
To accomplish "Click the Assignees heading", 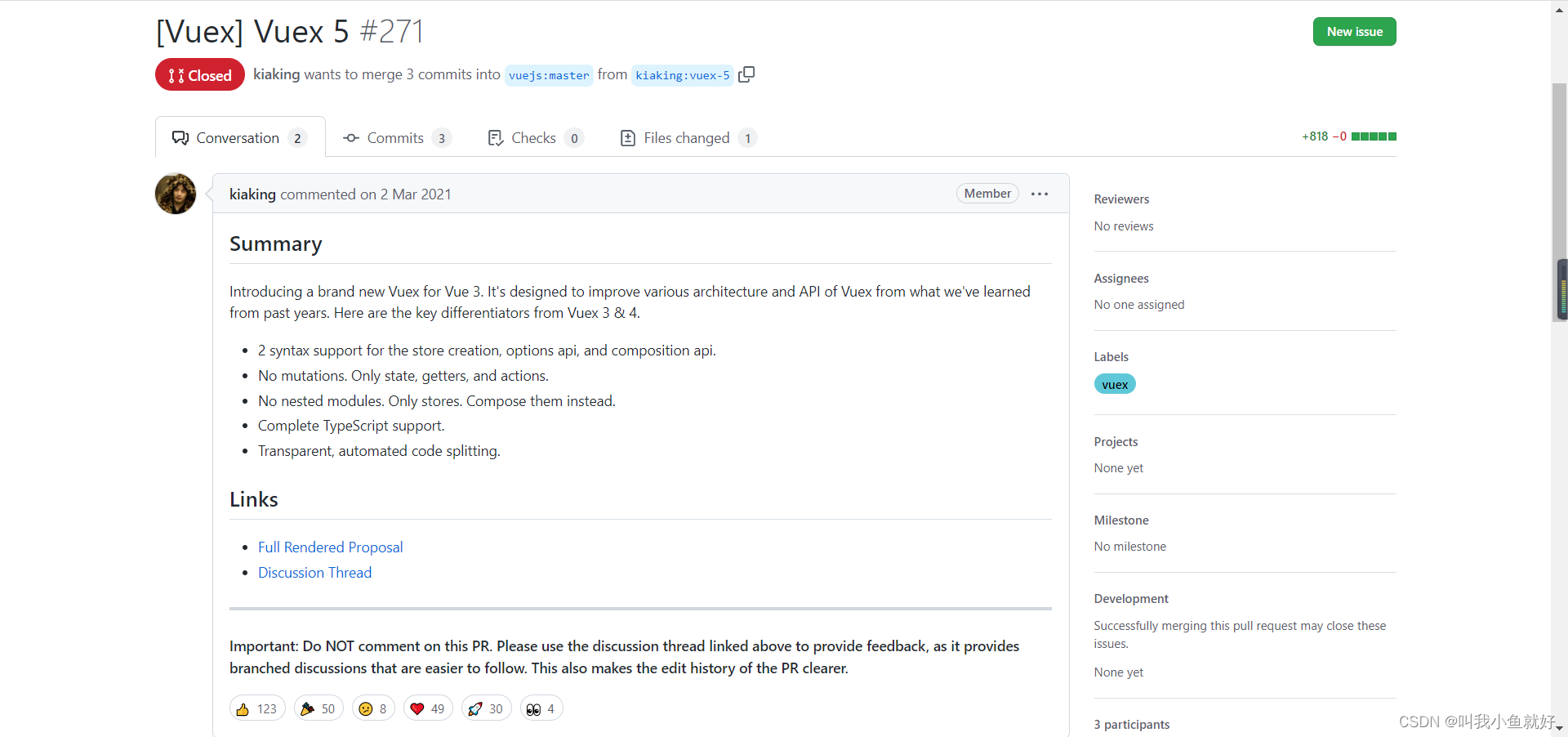I will coord(1121,279).
